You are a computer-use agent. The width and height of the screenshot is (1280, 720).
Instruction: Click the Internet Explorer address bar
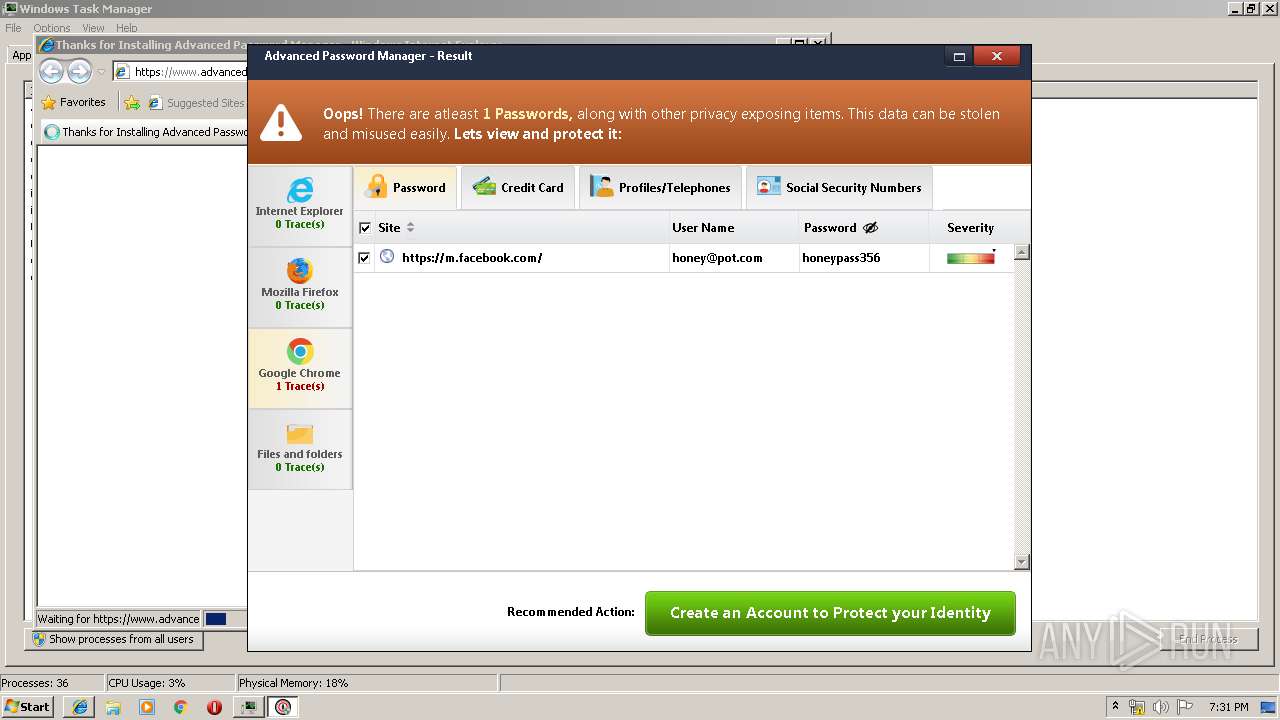click(x=180, y=72)
